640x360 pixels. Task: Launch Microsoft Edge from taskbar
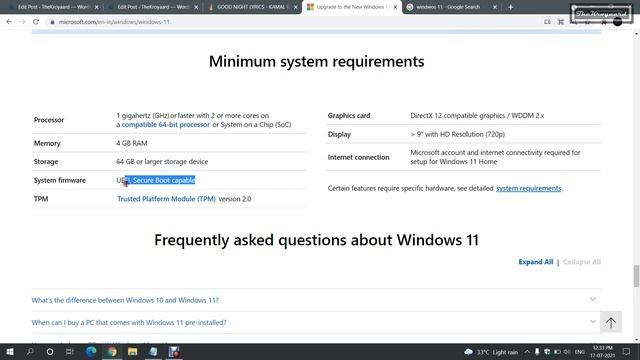(91, 351)
